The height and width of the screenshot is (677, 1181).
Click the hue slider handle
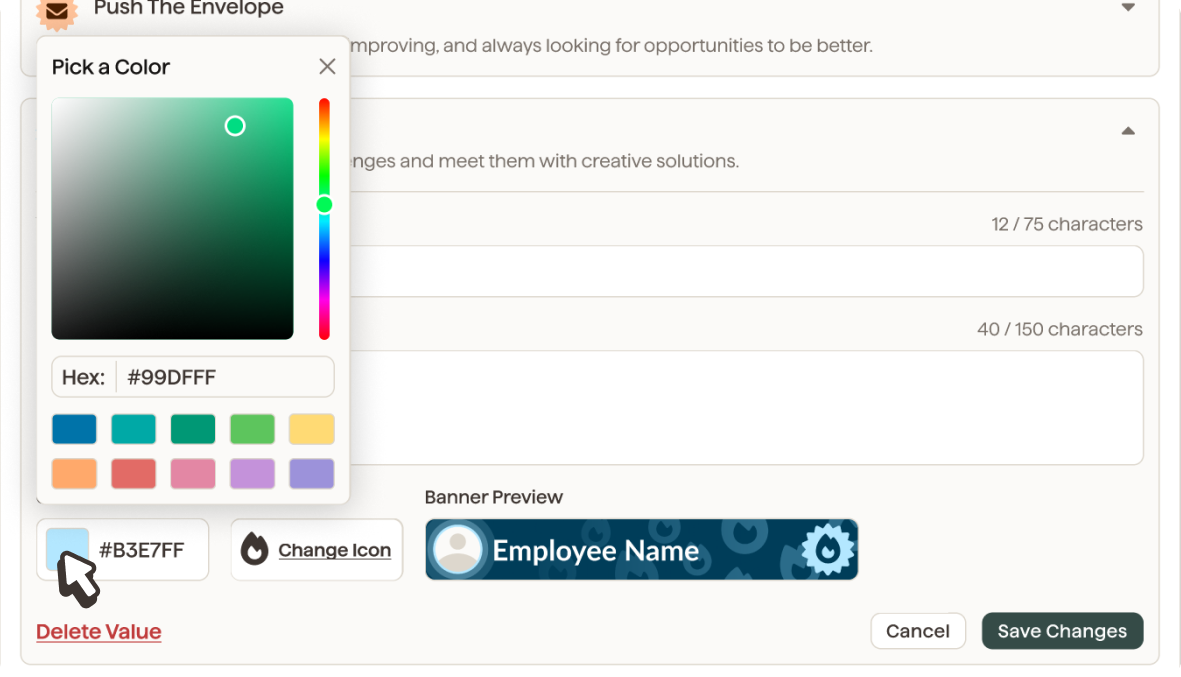tap(324, 203)
